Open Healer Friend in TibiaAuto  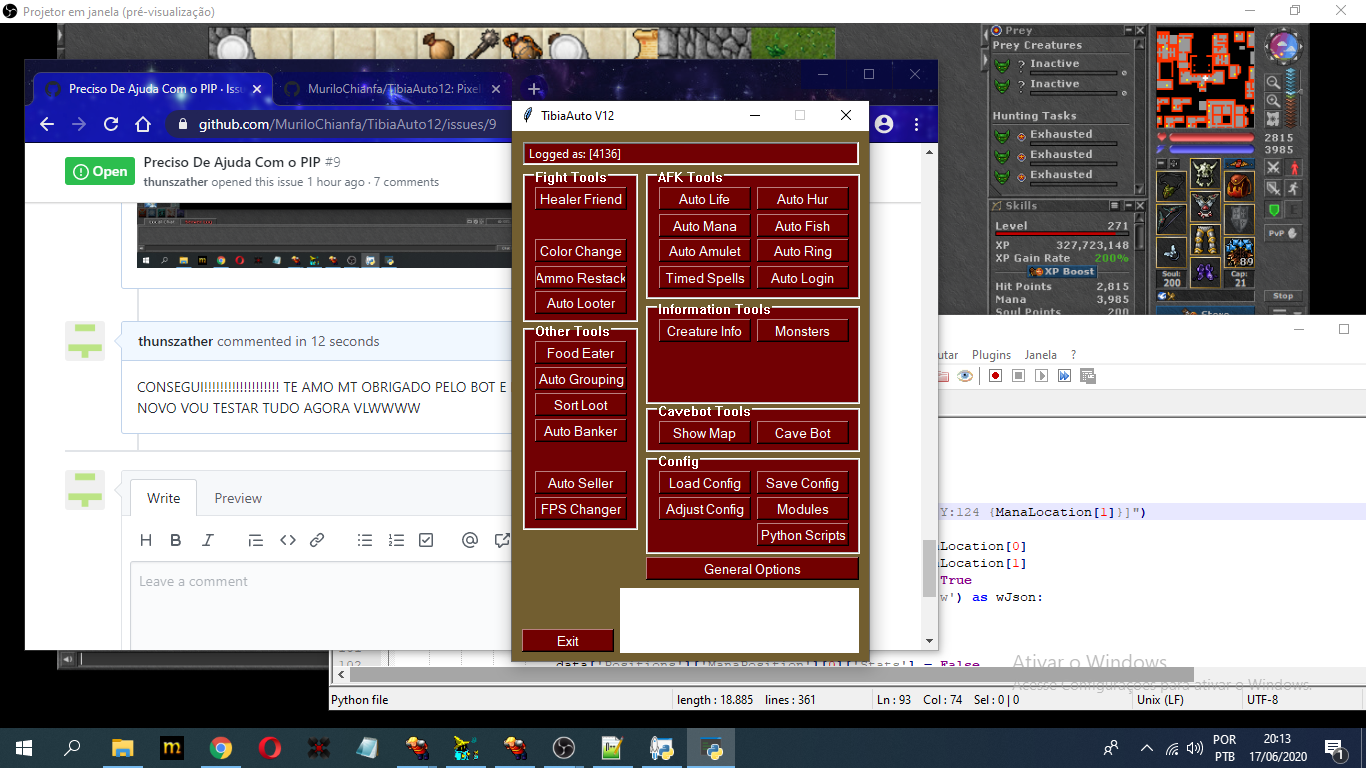coord(581,199)
